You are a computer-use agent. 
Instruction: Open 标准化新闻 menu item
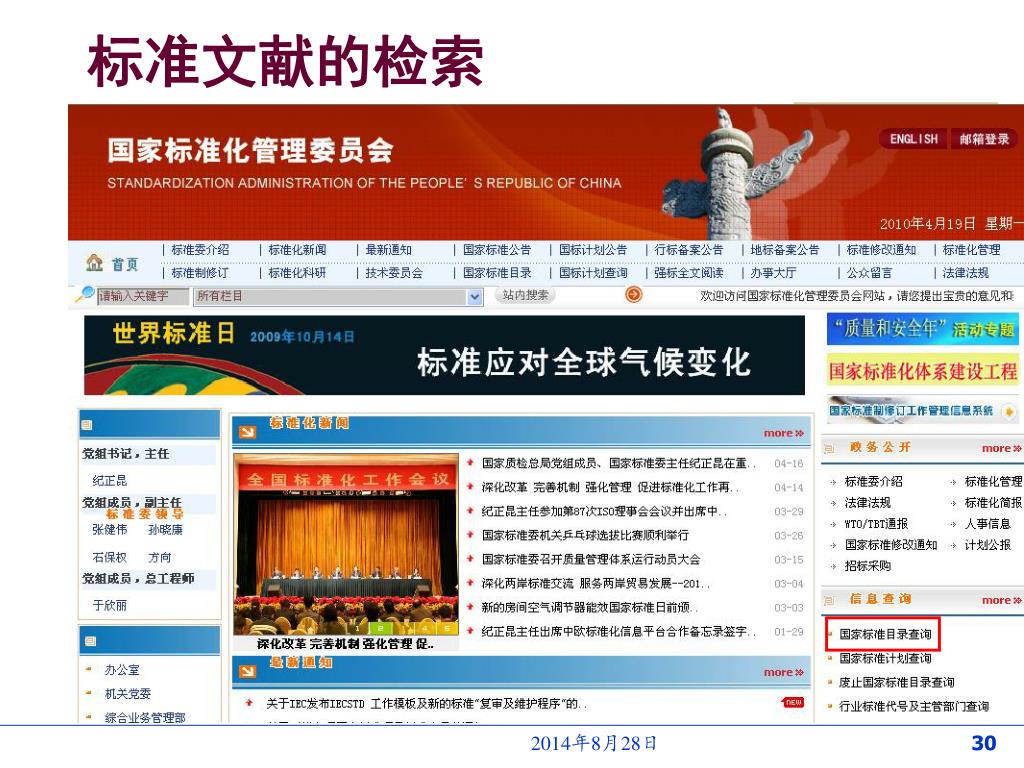click(297, 249)
